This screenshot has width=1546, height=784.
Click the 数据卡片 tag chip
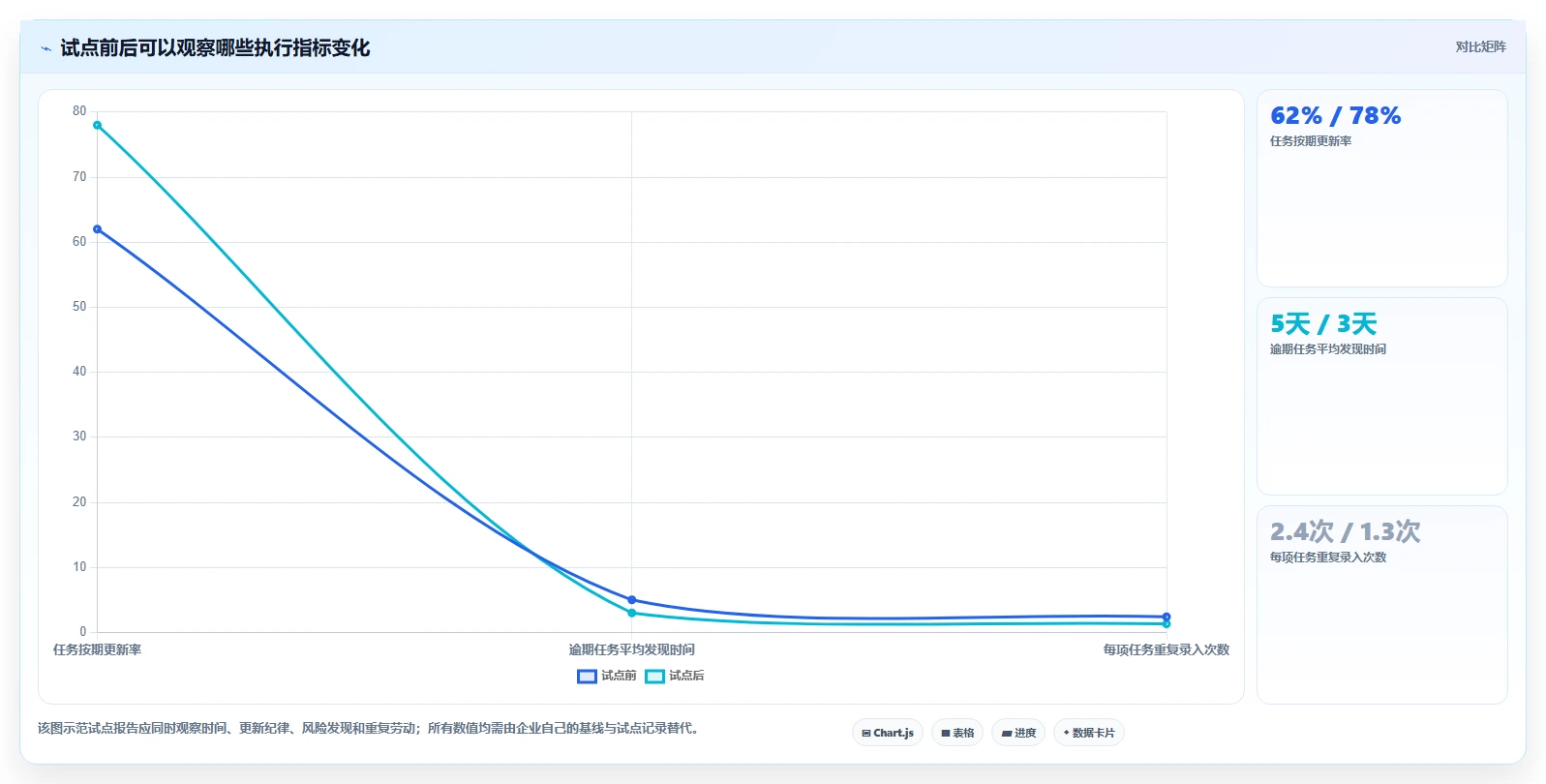click(x=1089, y=733)
